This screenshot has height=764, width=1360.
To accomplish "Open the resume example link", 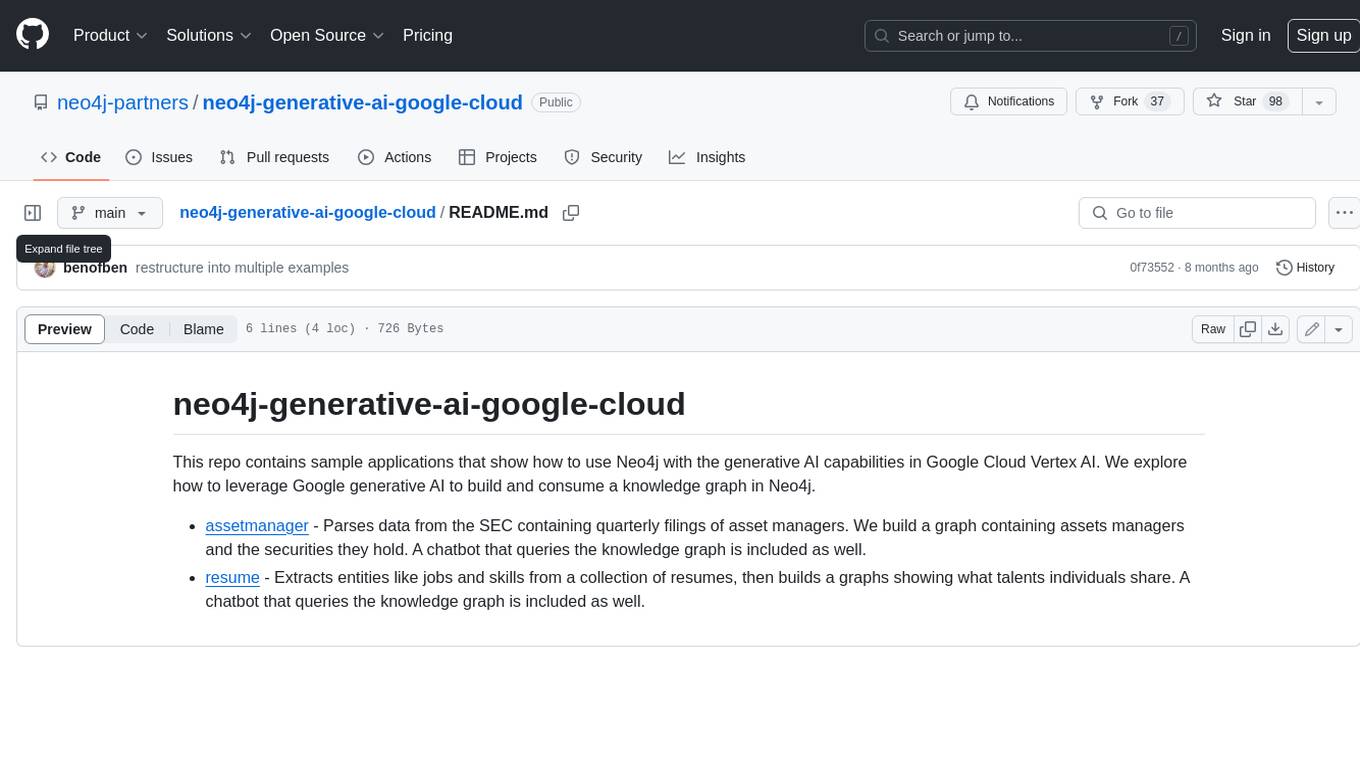I will pos(232,577).
